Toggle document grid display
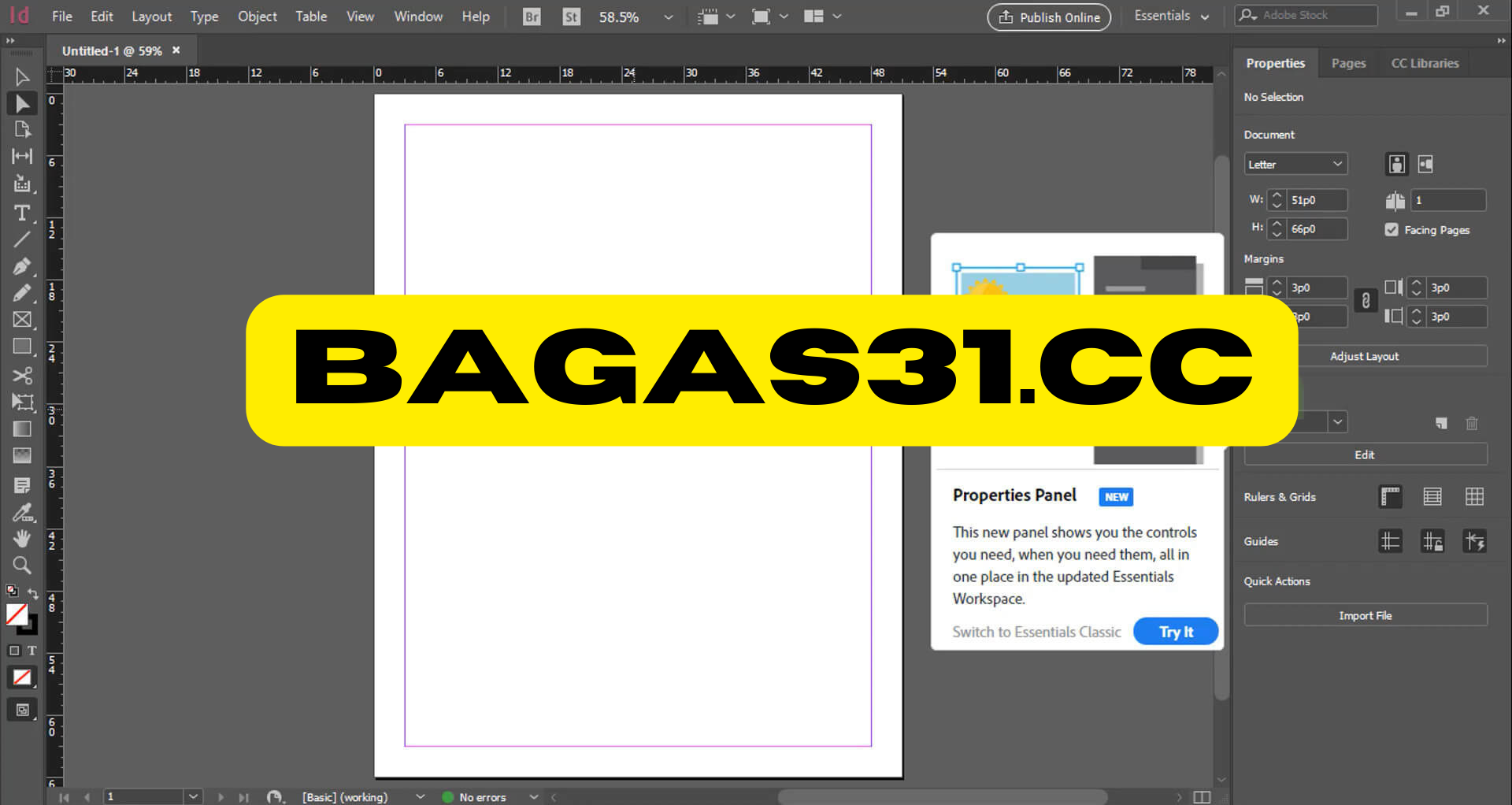 [1474, 496]
